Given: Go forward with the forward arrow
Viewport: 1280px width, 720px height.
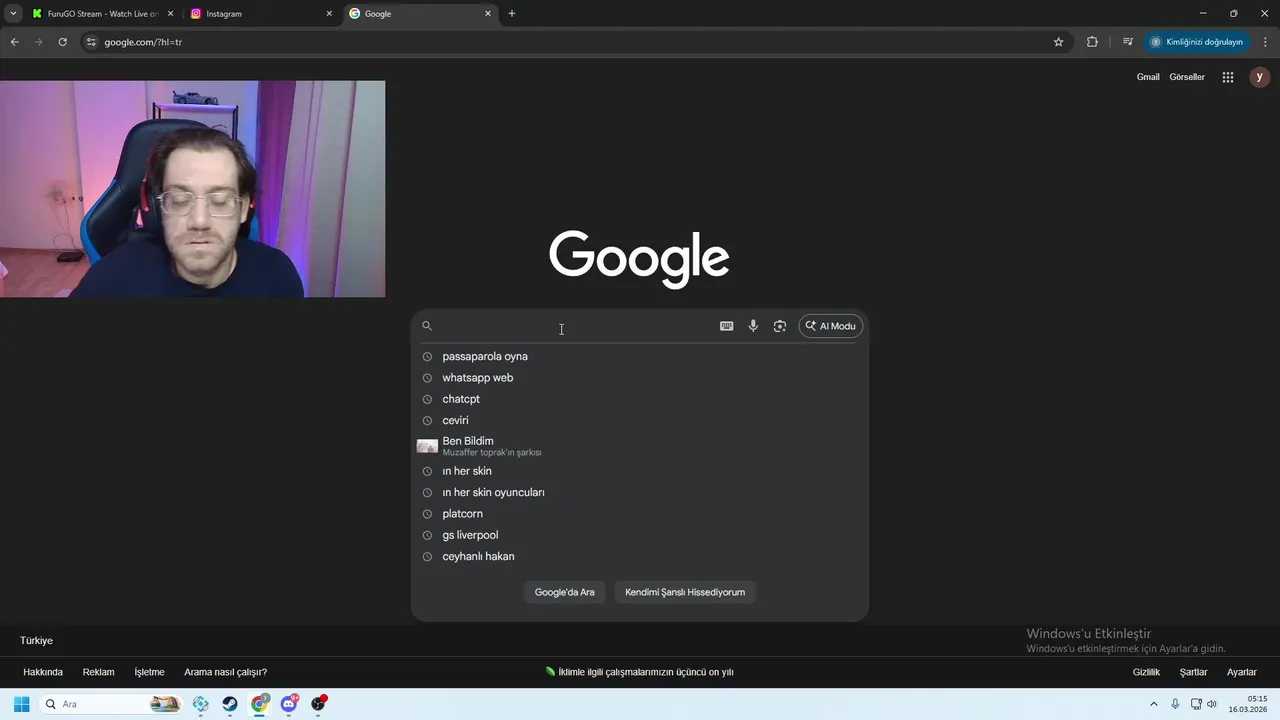Looking at the screenshot, I should (38, 42).
